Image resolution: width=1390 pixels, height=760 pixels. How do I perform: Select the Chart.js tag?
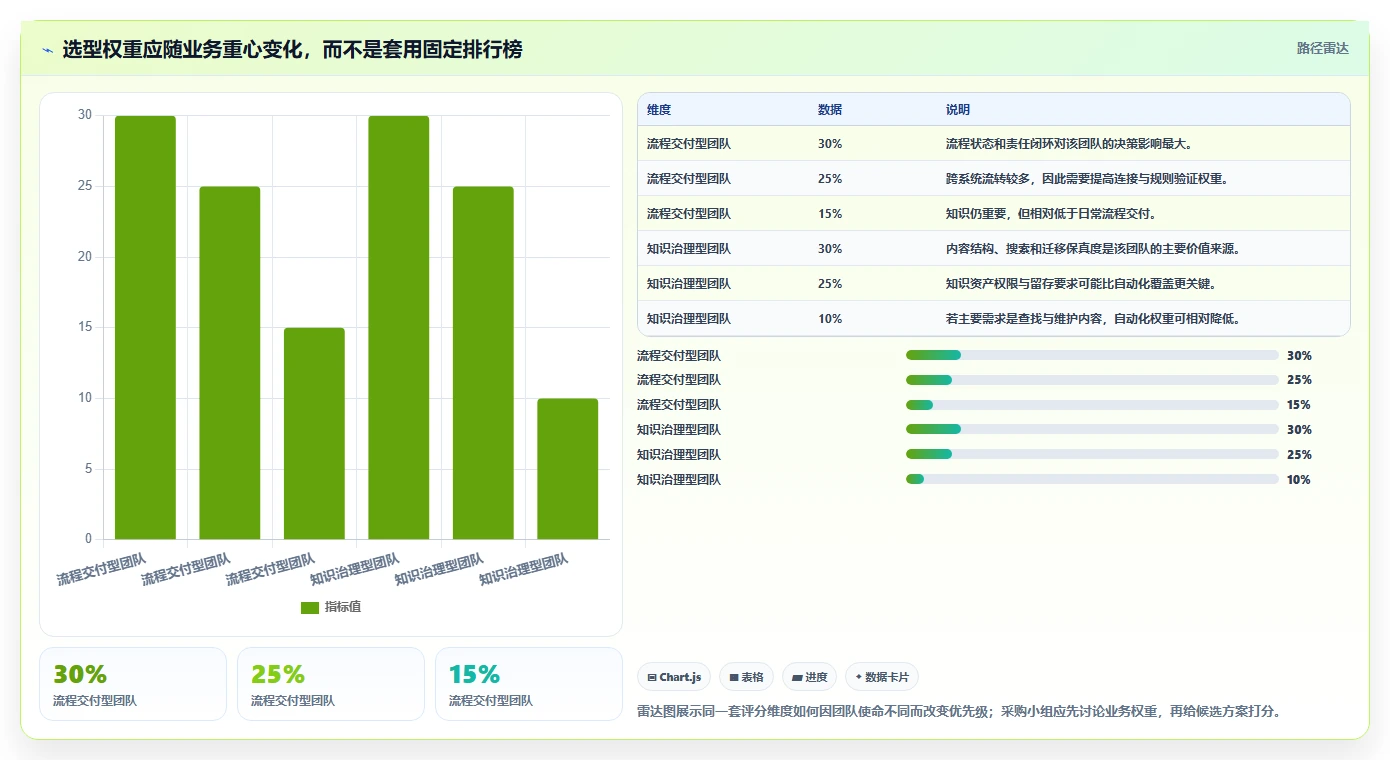(x=675, y=677)
